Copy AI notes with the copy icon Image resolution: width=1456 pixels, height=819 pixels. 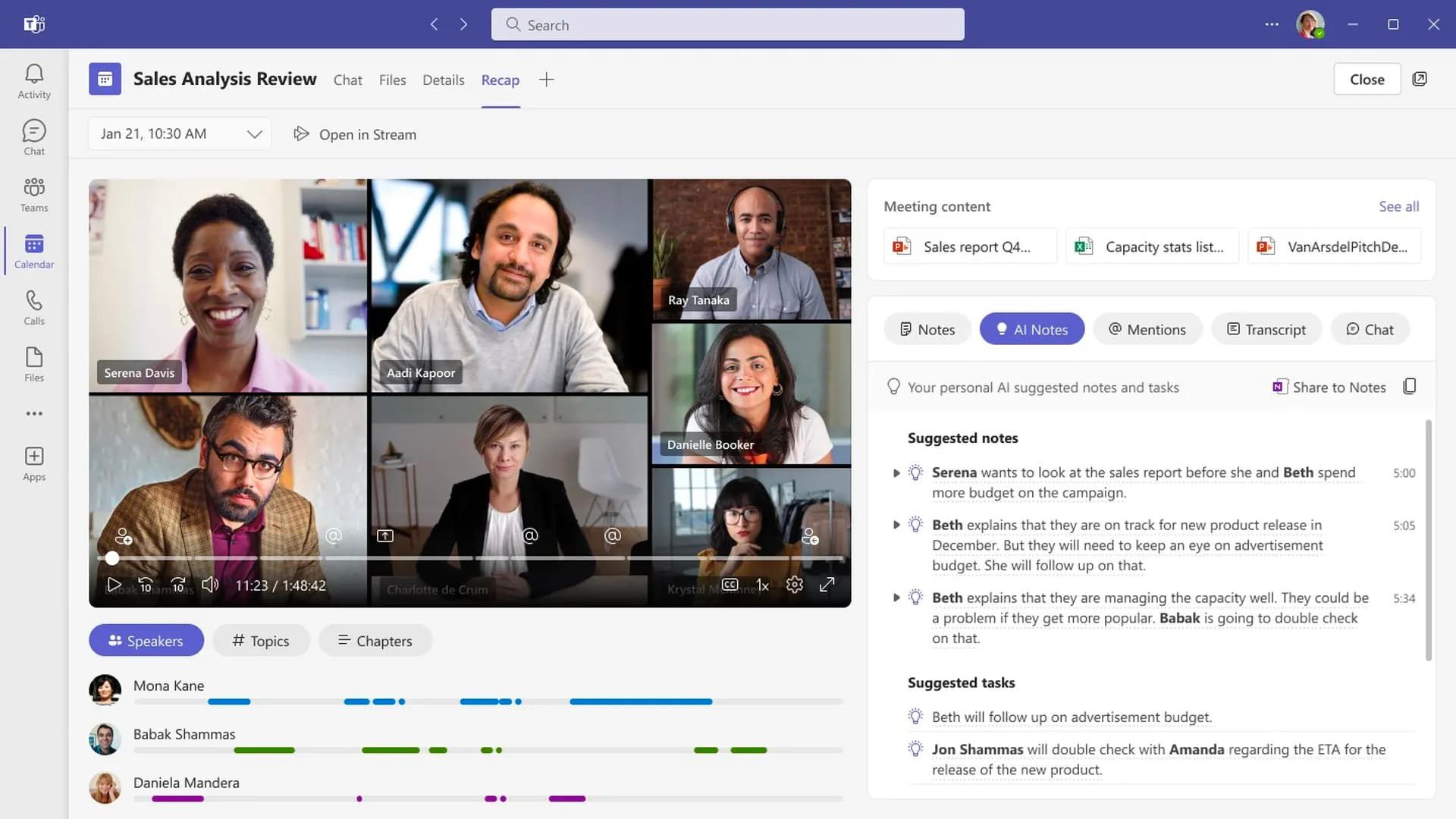coord(1410,386)
